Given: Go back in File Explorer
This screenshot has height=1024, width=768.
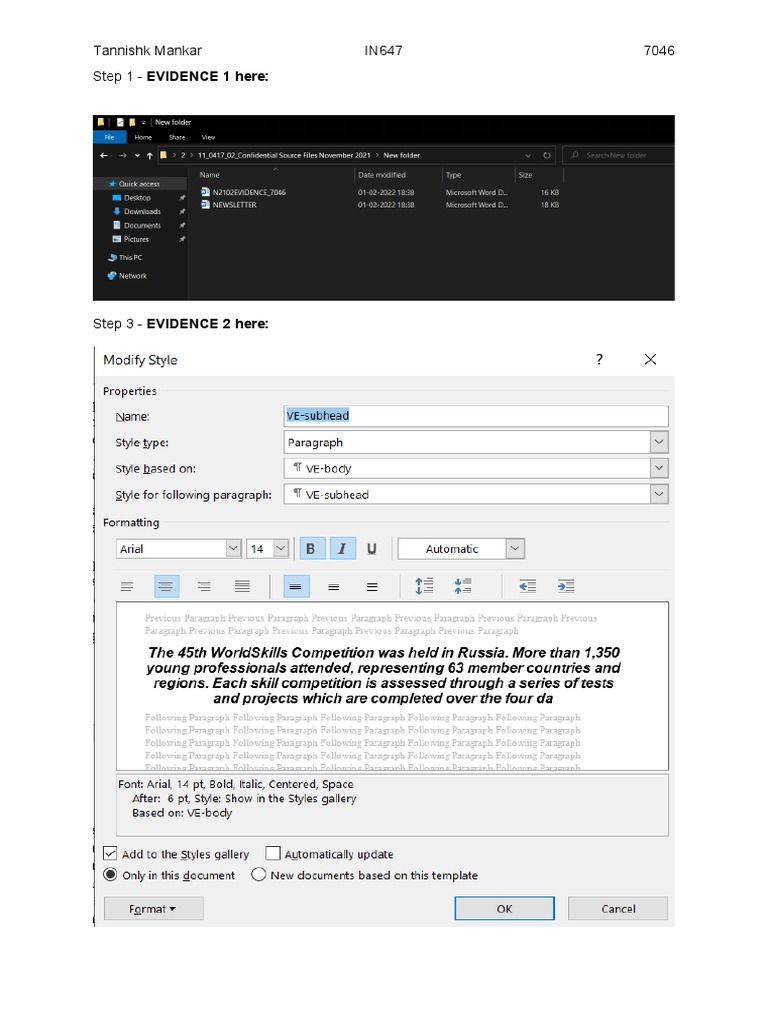Looking at the screenshot, I should tap(104, 155).
